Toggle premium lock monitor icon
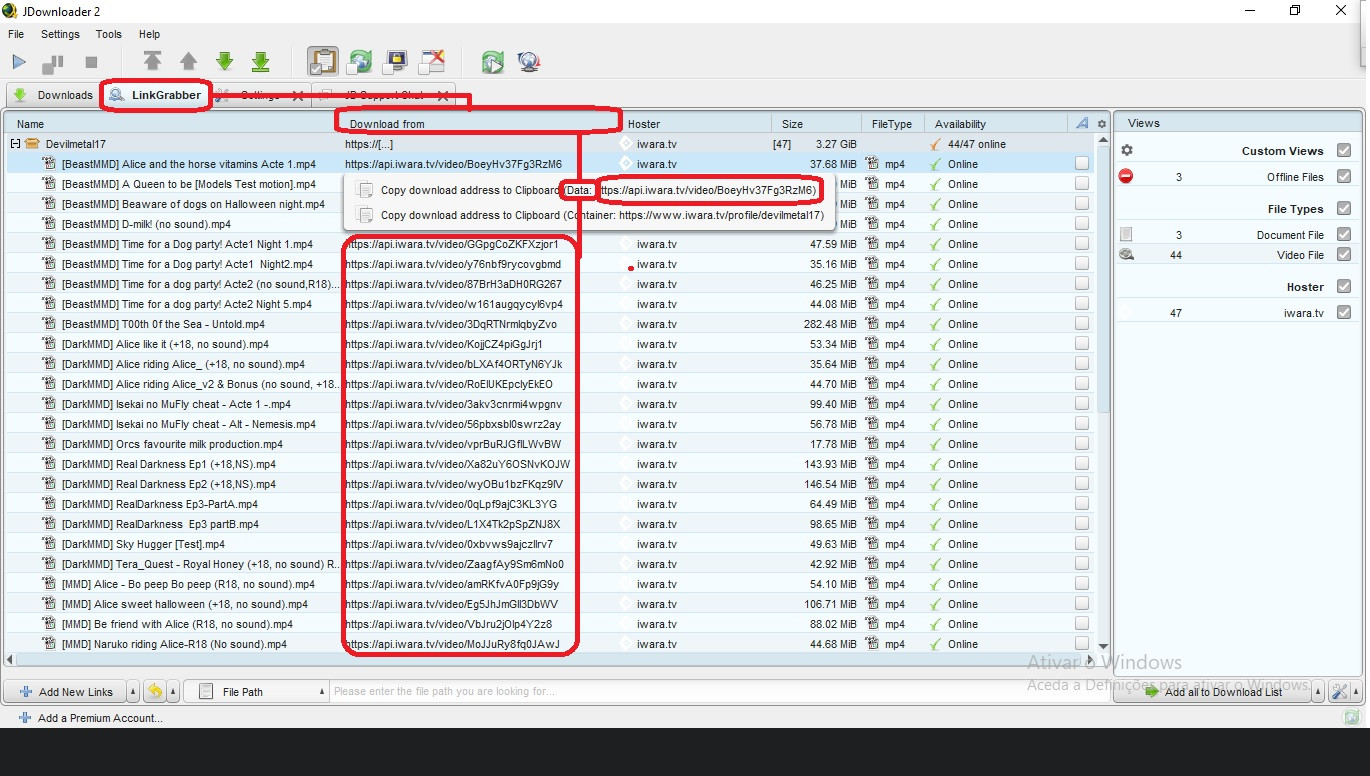1370x776 pixels. pos(396,62)
